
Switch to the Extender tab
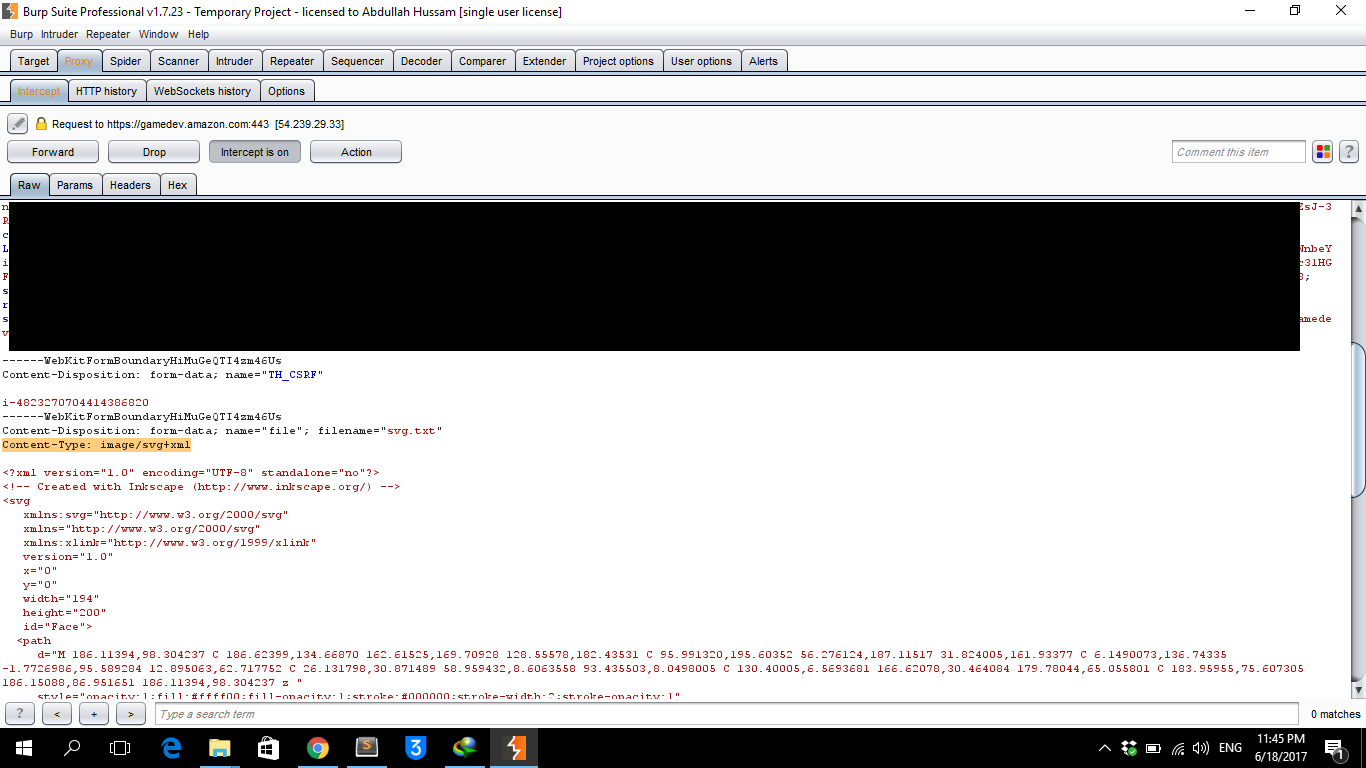[x=544, y=61]
